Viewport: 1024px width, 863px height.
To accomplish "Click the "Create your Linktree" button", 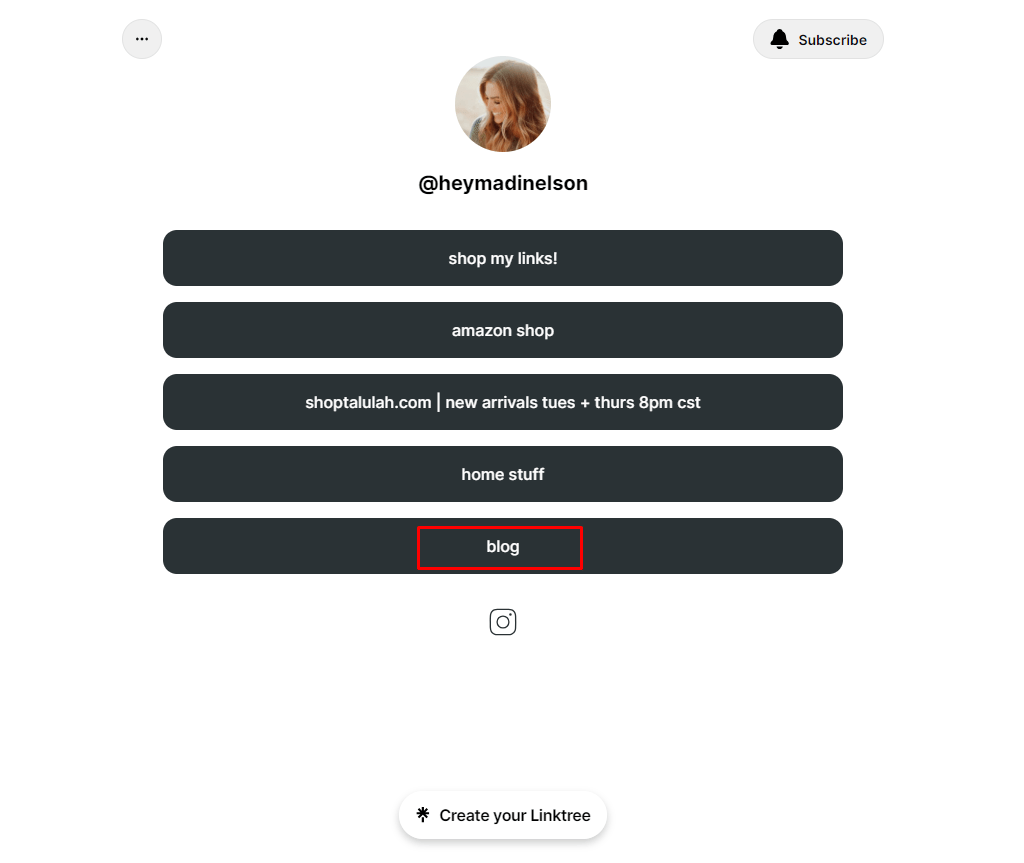I will (x=503, y=815).
